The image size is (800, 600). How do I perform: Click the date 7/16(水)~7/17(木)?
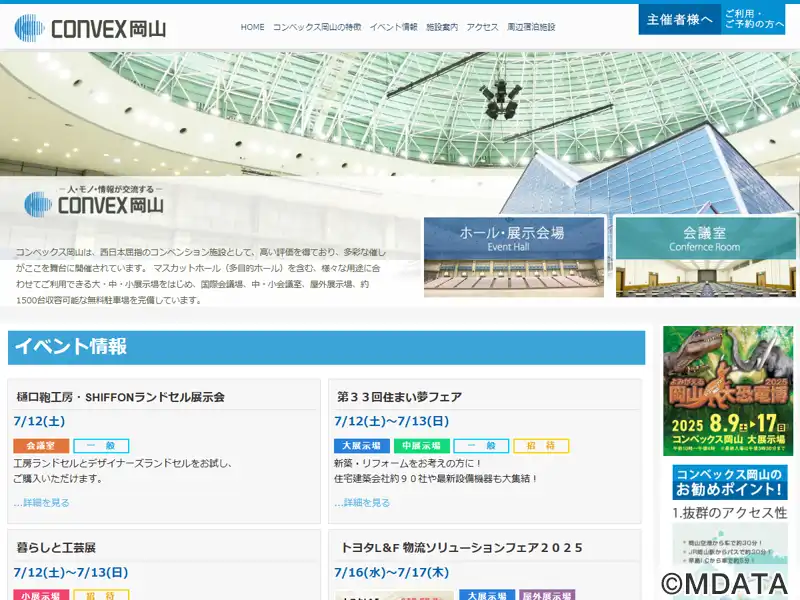[x=392, y=572]
